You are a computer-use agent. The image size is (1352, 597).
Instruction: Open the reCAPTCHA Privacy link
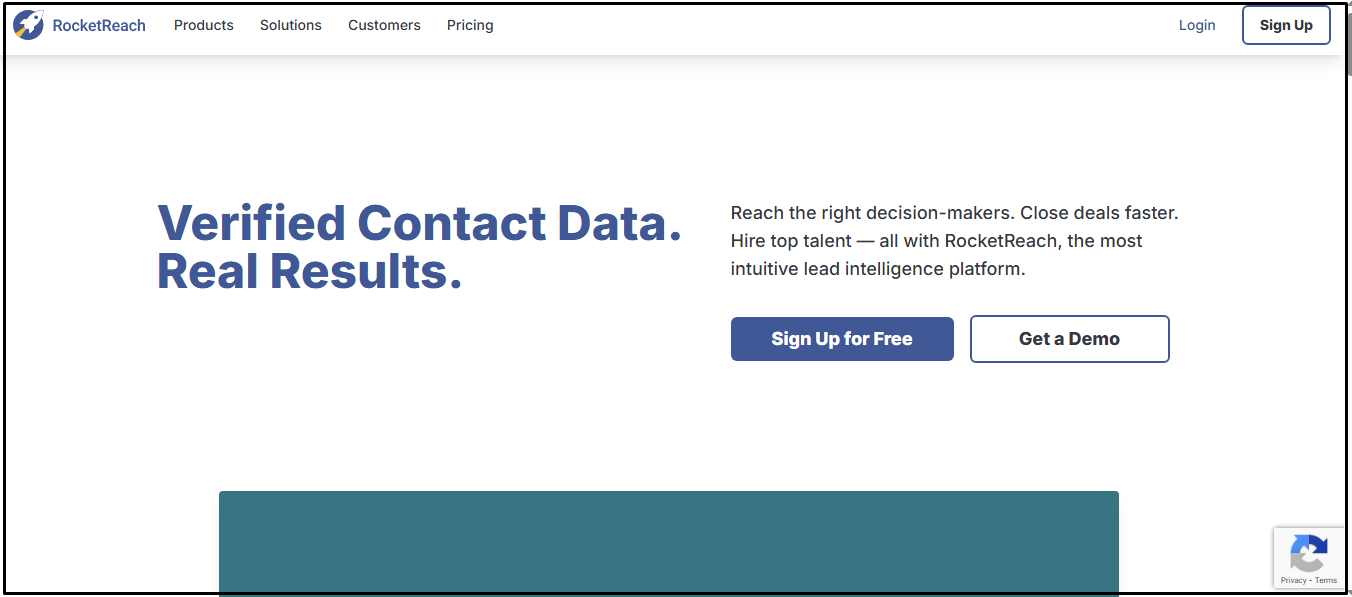(x=1293, y=580)
